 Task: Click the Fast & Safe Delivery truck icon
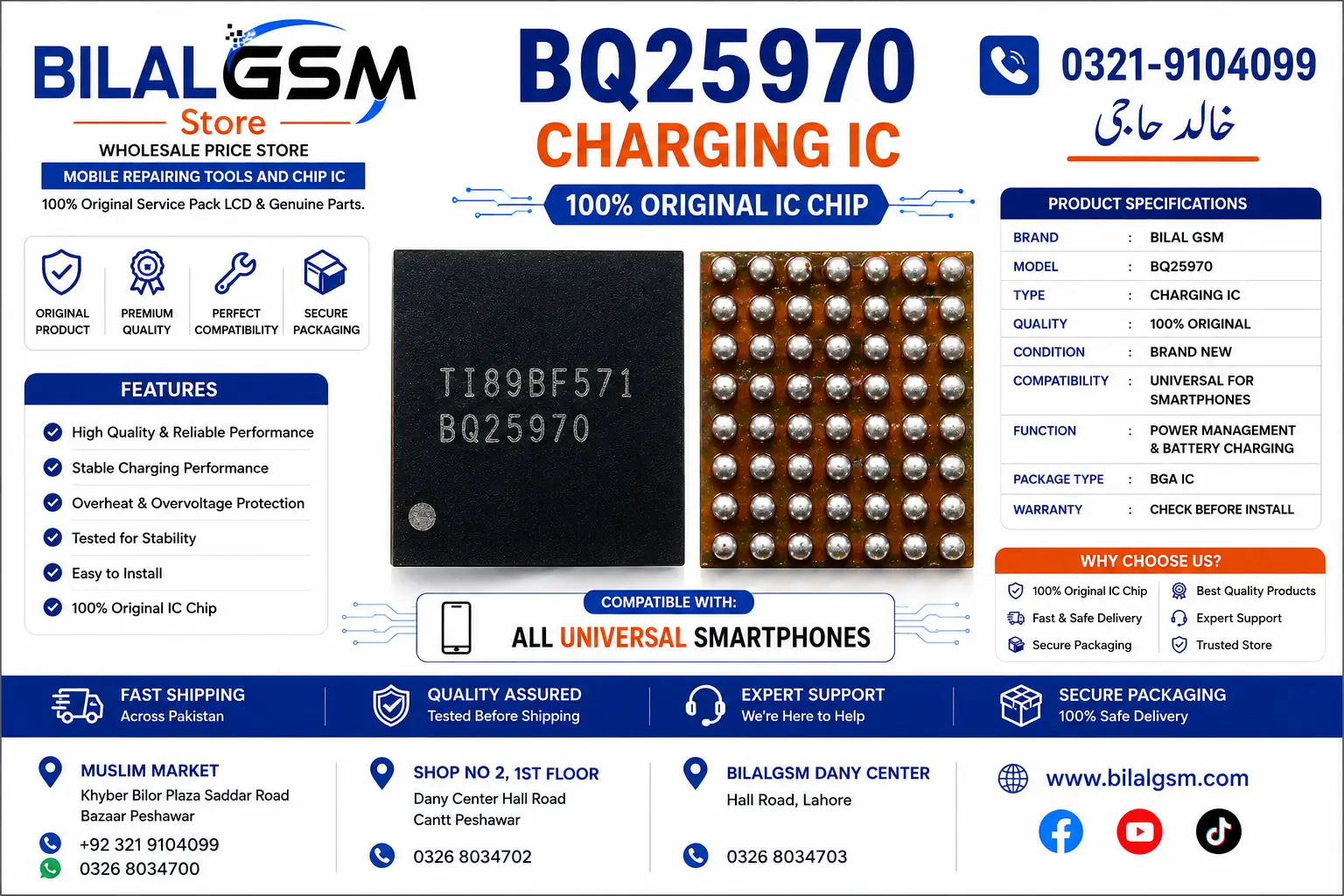pyautogui.click(x=1016, y=618)
